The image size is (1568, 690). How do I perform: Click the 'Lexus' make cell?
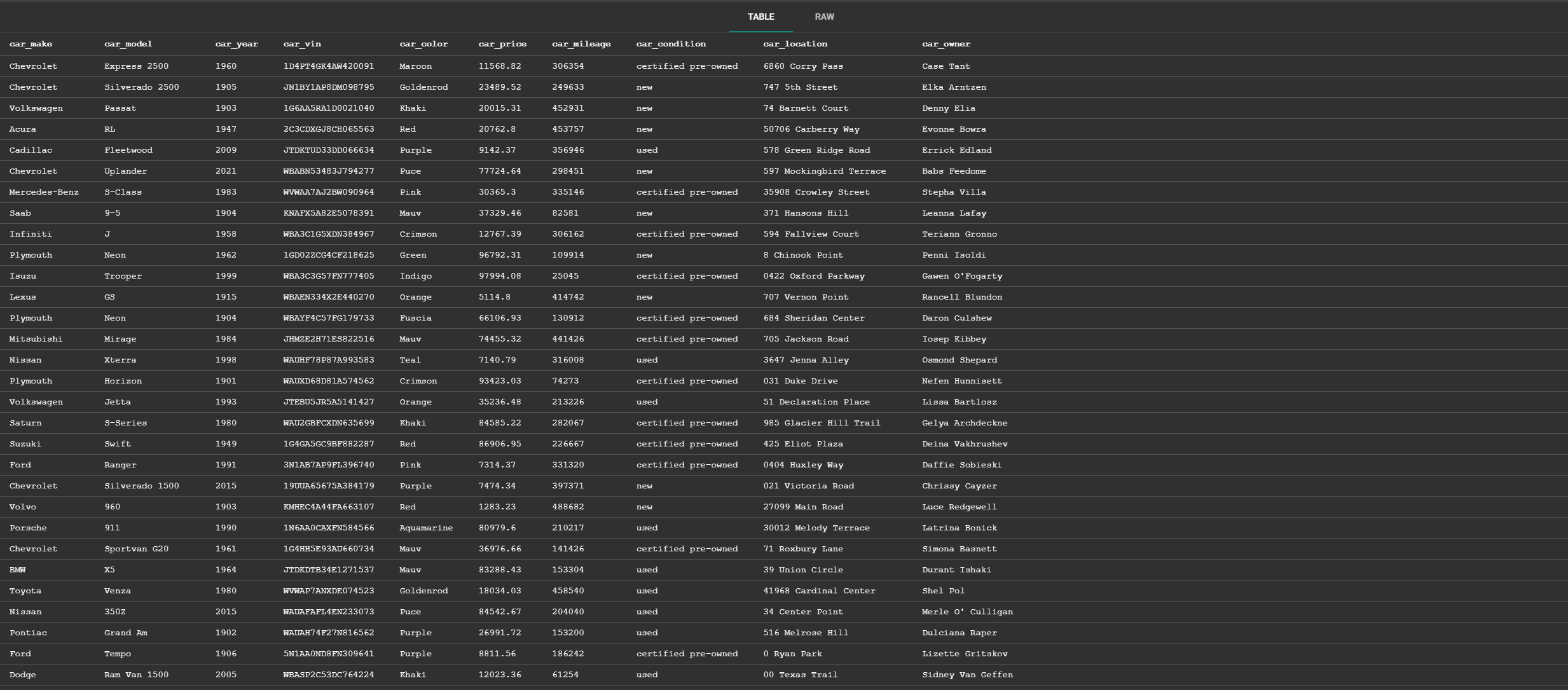click(23, 297)
